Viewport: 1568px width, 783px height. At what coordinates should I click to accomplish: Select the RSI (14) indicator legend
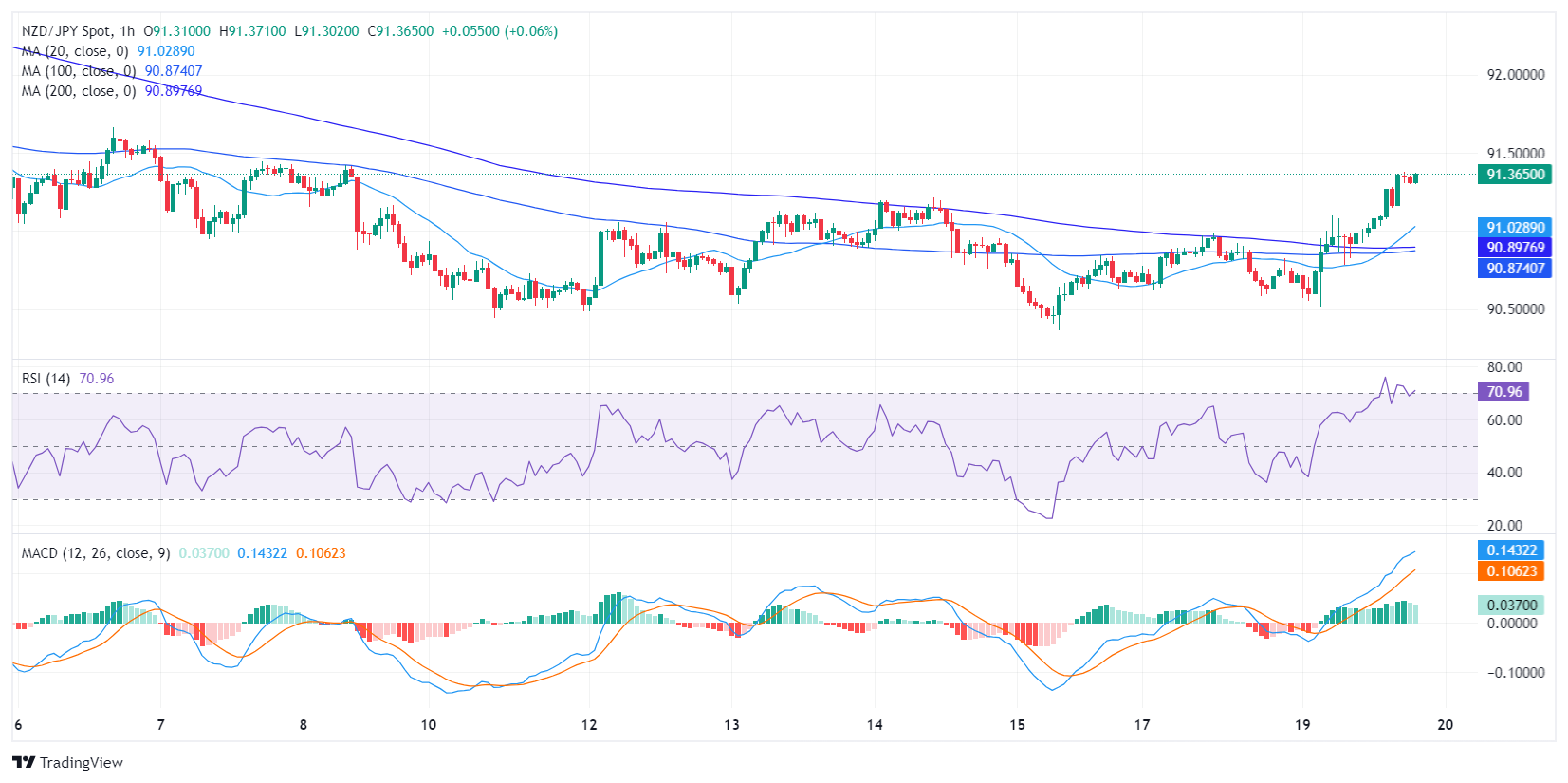(x=46, y=379)
